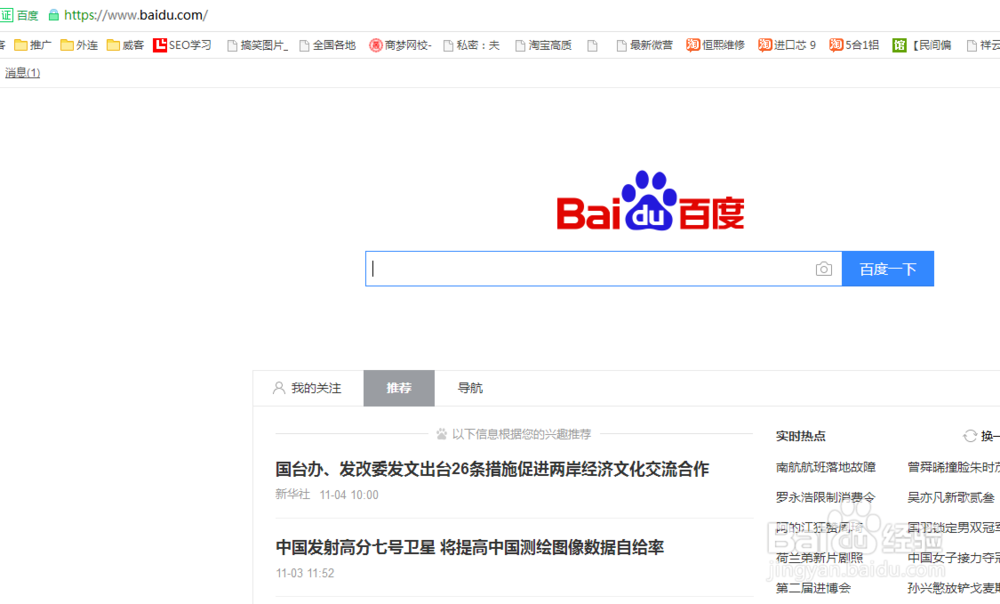Image resolution: width=1000 pixels, height=604 pixels.
Task: Open the 推广 bookmark folder
Action: pyautogui.click(x=33, y=45)
